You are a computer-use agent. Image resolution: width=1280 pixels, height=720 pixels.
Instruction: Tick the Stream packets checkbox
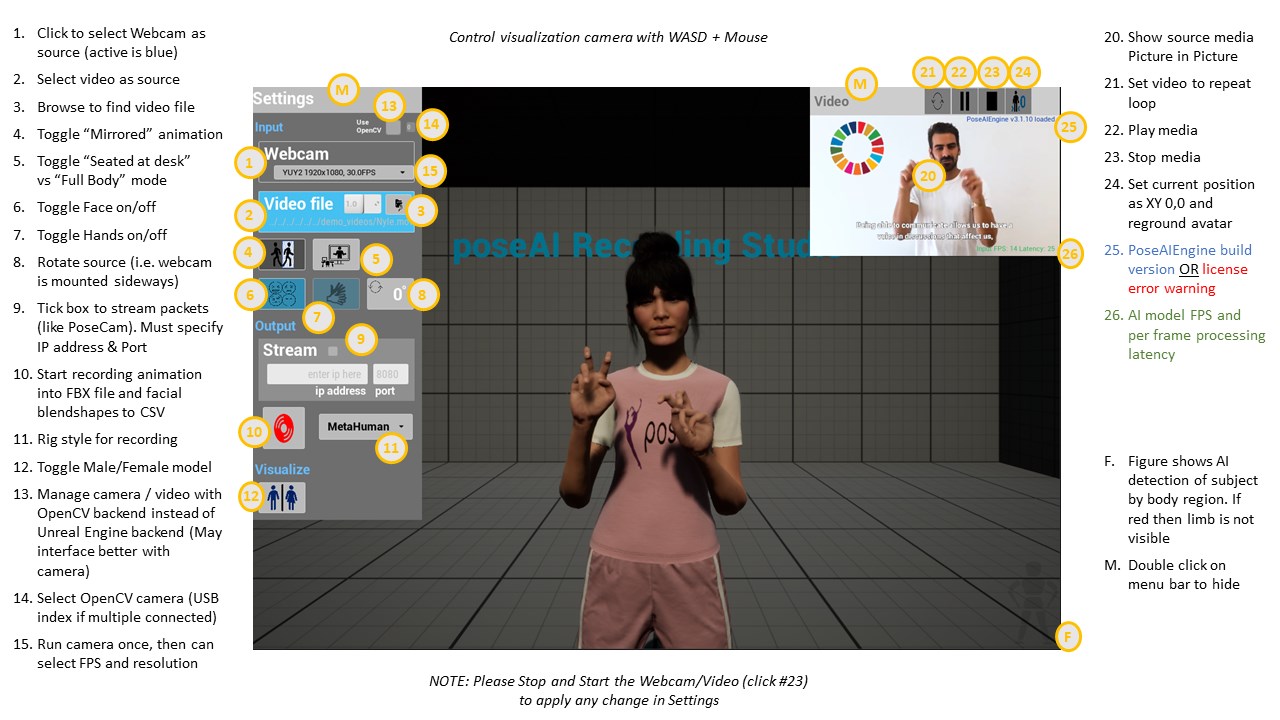333,351
